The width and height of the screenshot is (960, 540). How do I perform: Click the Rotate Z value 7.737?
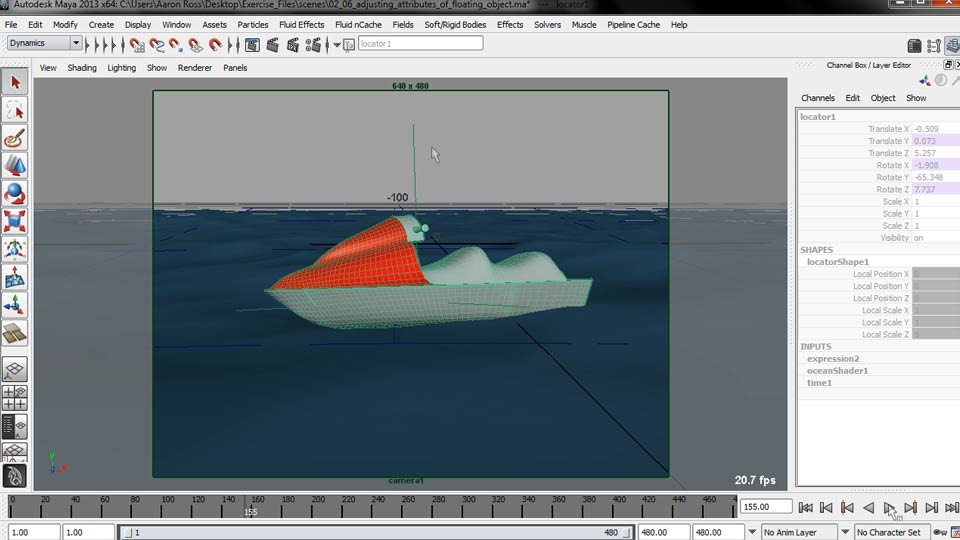click(936, 189)
